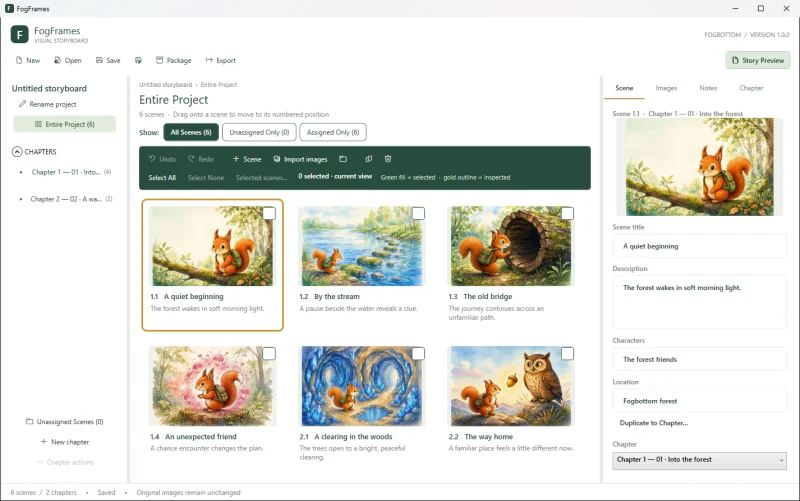
Task: Save the storyboard
Action: (x=108, y=60)
